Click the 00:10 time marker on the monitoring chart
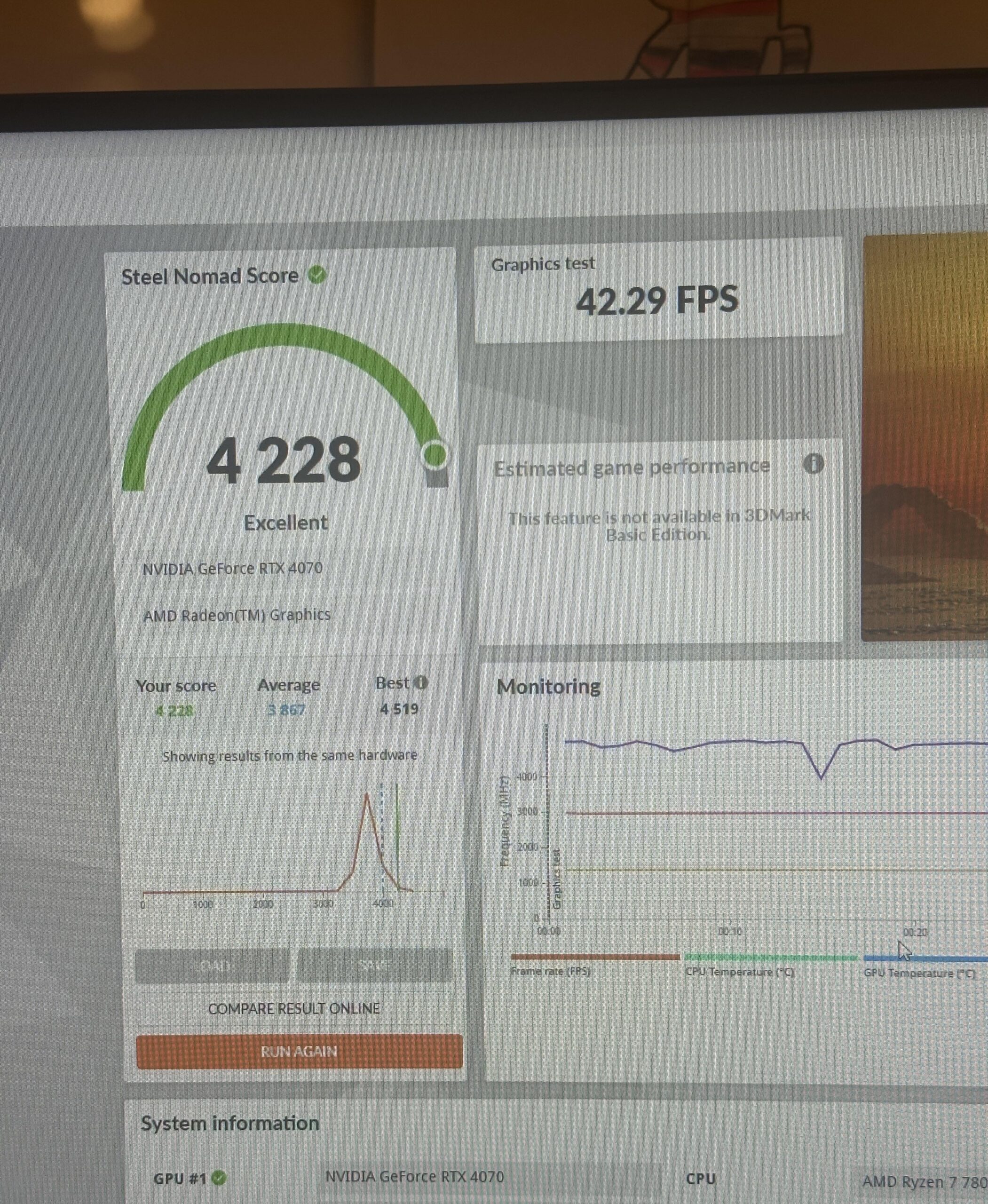The image size is (988, 1204). [x=730, y=931]
